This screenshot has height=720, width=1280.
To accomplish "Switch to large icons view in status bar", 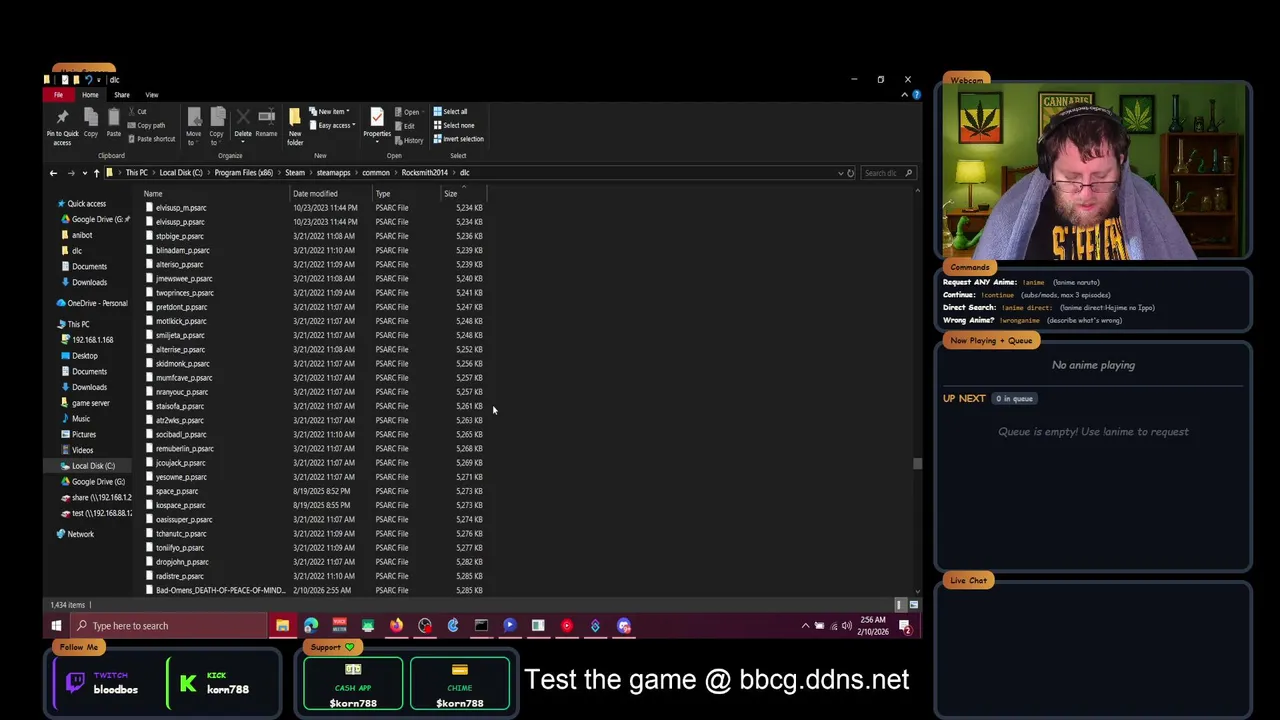I will tap(913, 605).
